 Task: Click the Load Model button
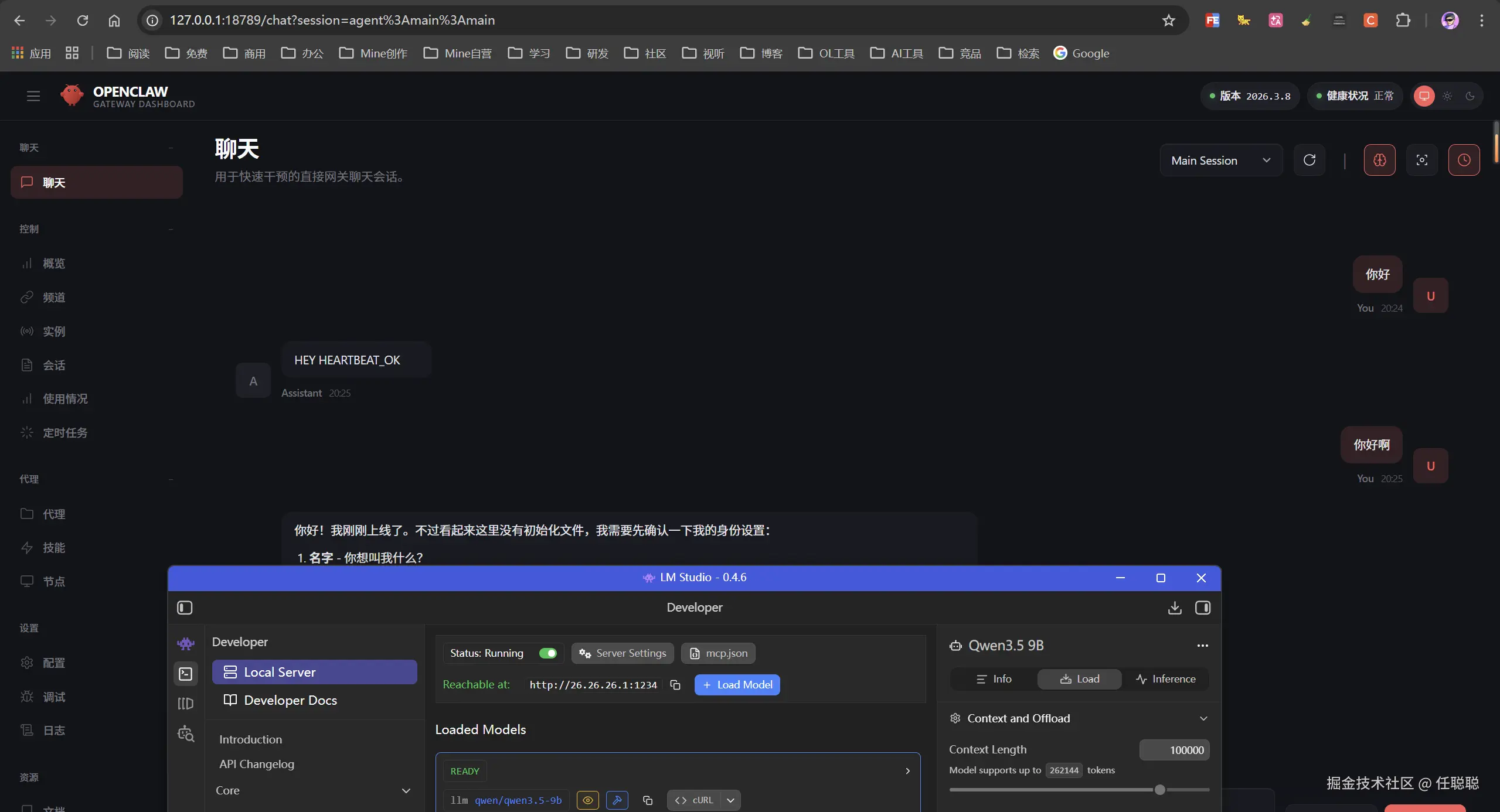point(737,685)
